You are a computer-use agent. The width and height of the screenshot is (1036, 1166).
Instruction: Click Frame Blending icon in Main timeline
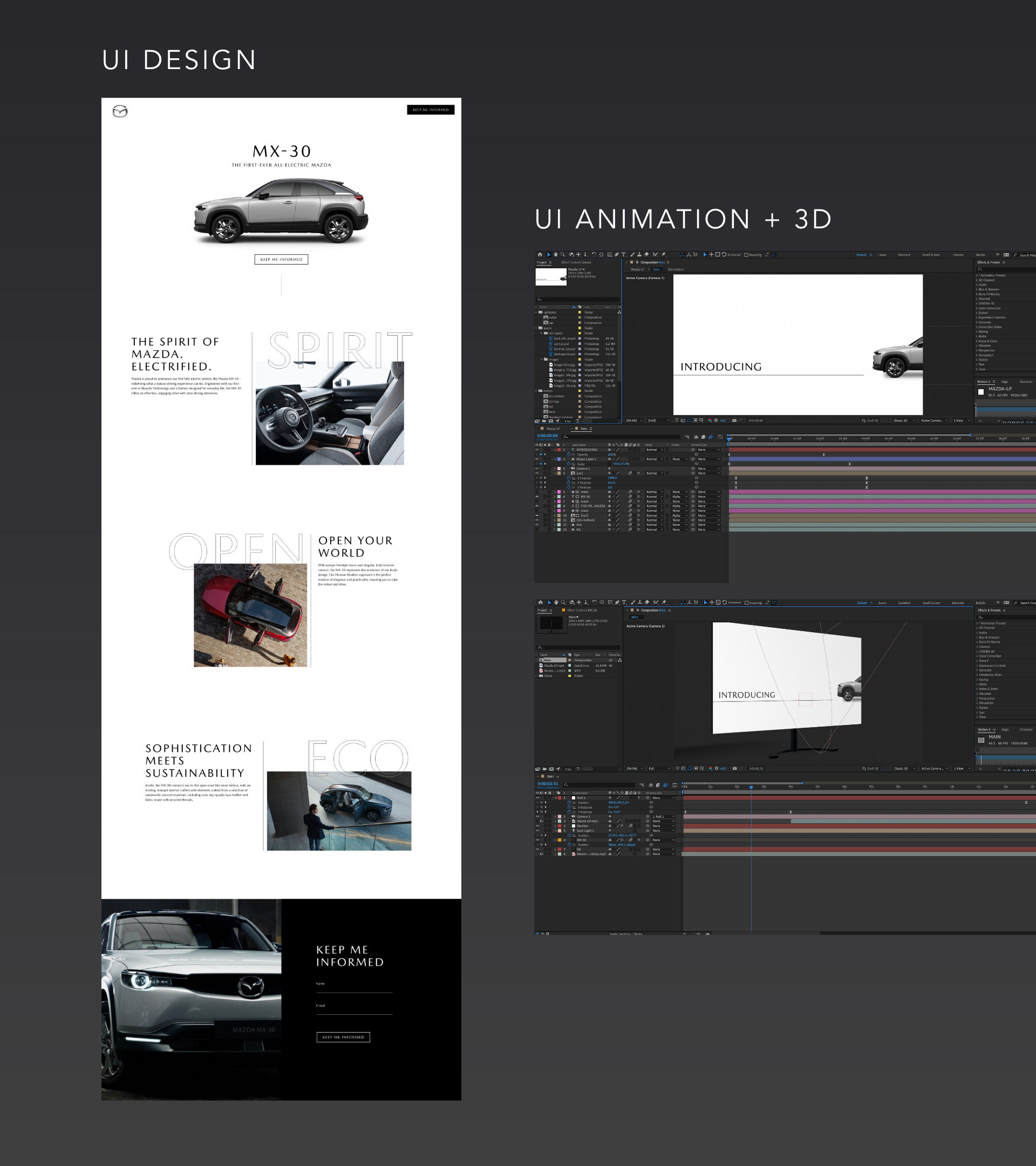click(x=657, y=785)
